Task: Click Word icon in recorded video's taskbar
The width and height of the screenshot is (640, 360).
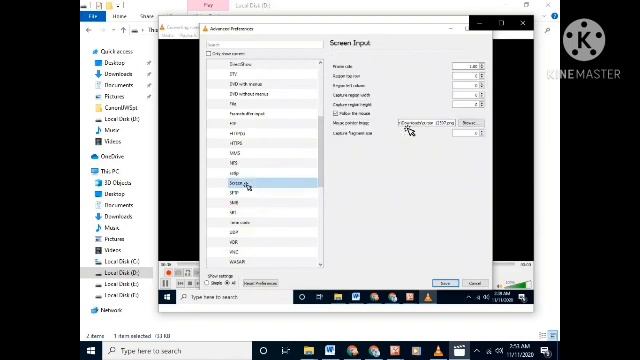Action: coord(356,297)
